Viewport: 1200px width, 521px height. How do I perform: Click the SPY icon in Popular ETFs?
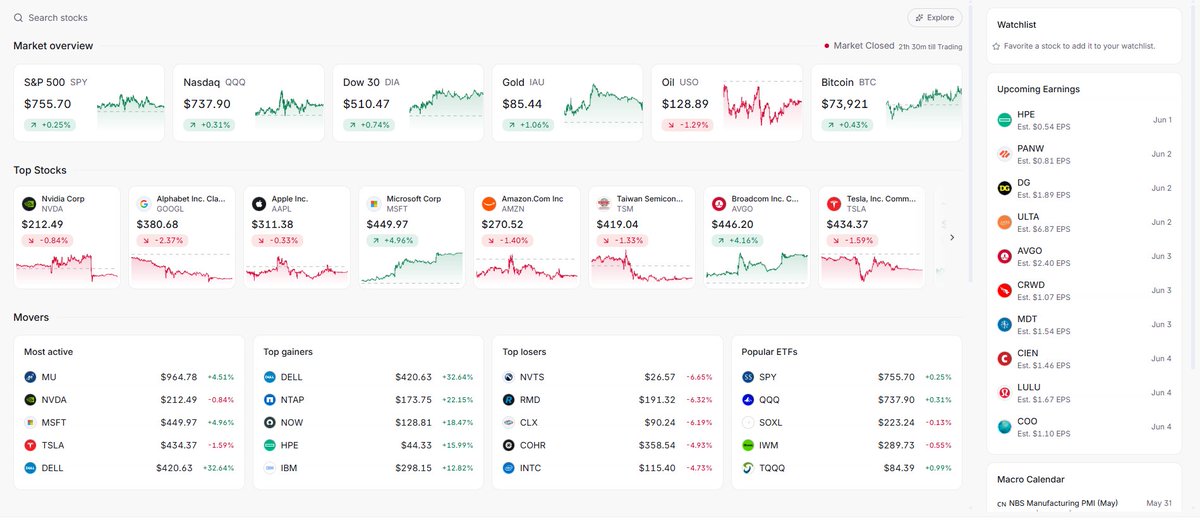pos(748,377)
